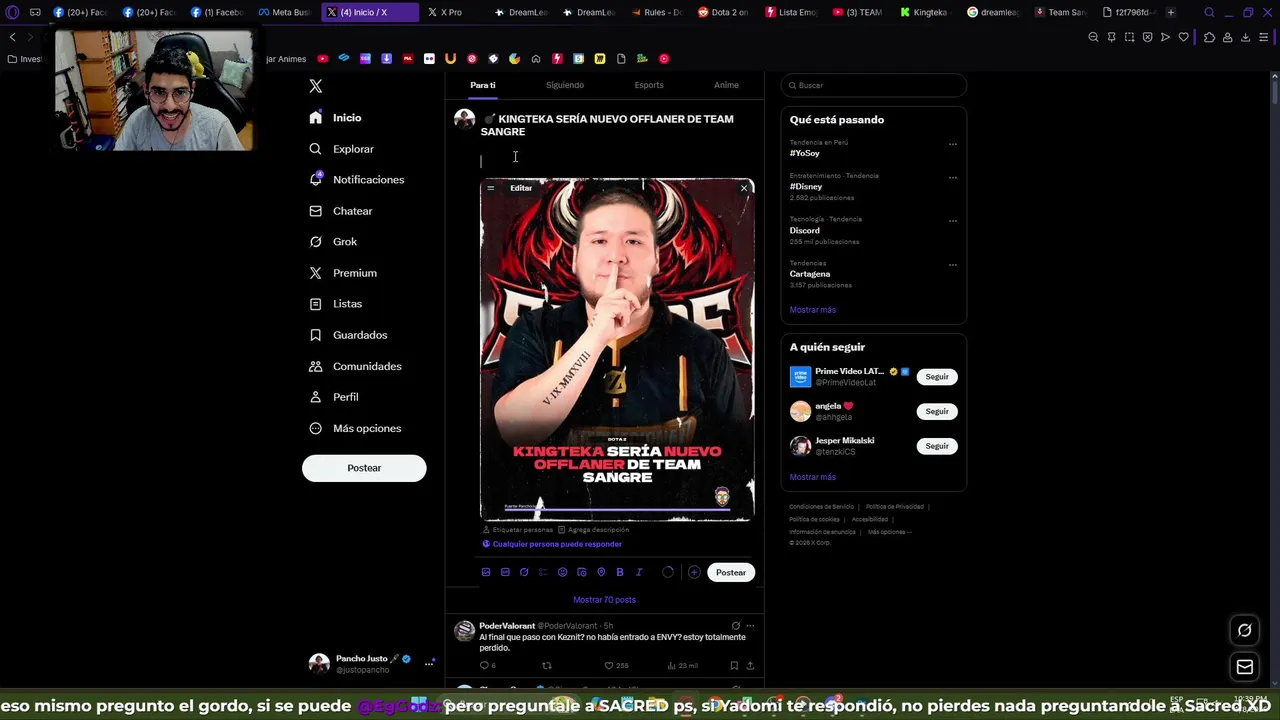Open Notificaciones in the sidebar

coord(357,180)
